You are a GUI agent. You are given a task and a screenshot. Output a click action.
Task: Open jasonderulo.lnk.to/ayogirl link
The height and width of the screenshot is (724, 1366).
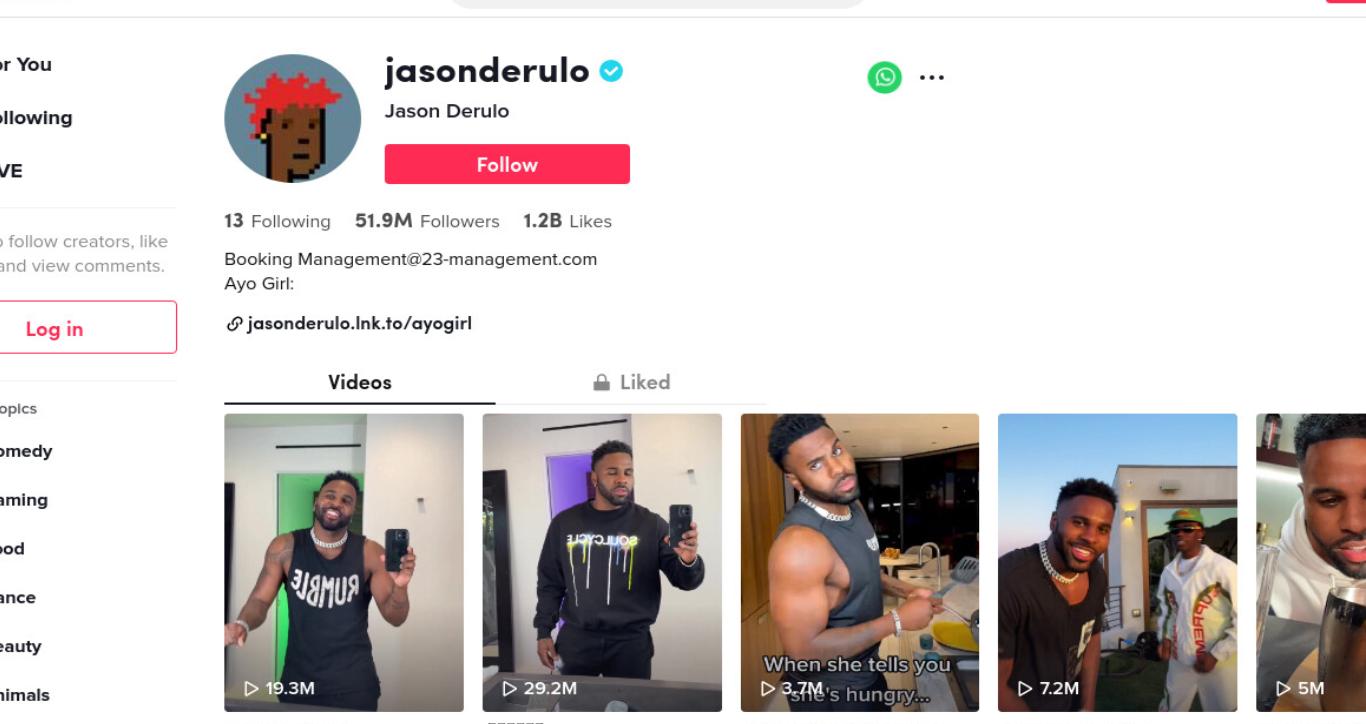359,323
